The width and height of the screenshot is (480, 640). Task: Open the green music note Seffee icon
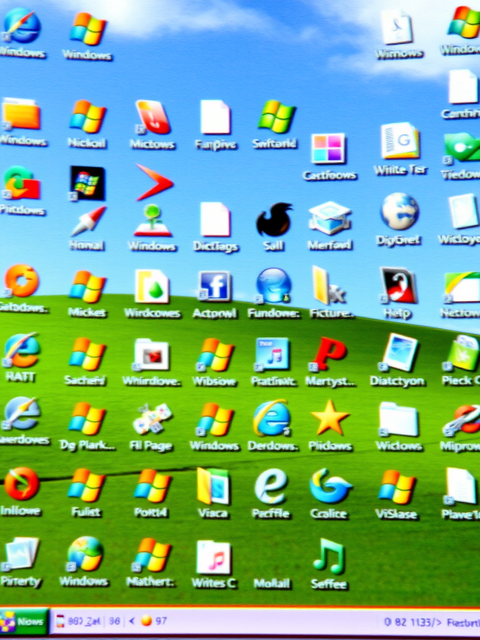[x=330, y=556]
